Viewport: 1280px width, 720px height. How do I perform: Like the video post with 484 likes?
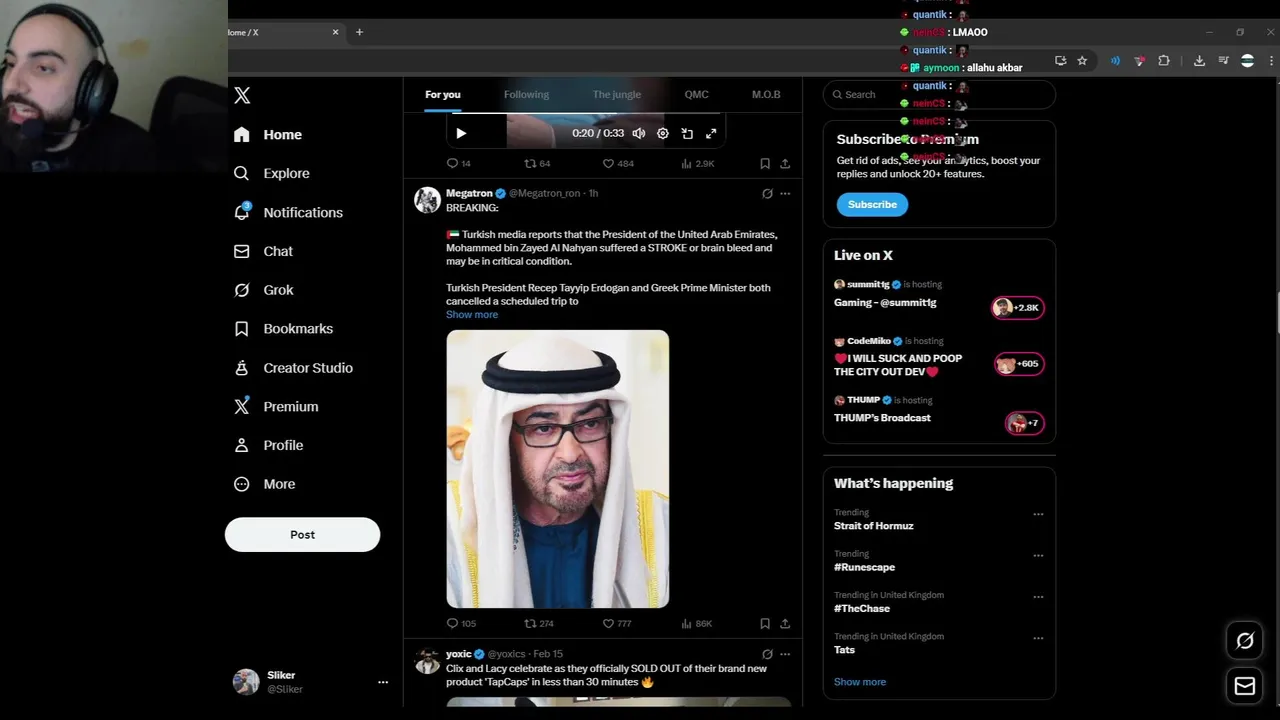(x=618, y=163)
